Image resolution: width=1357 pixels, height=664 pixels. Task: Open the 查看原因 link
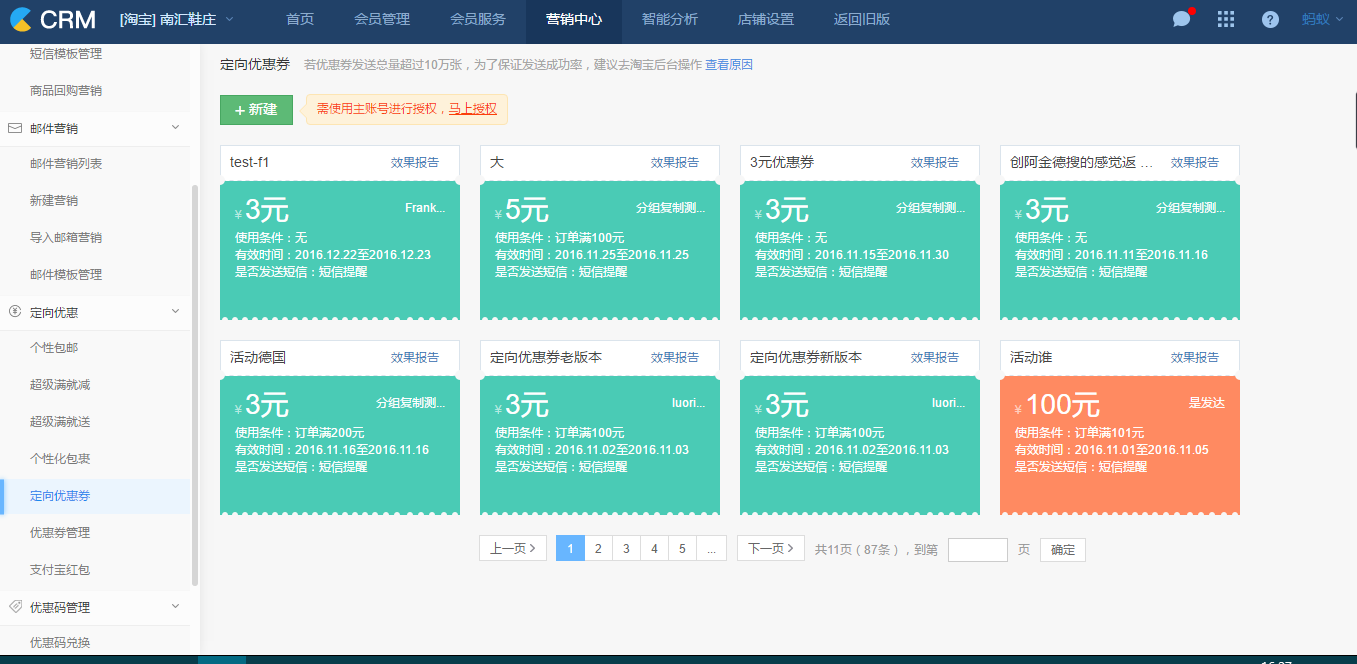[x=732, y=63]
